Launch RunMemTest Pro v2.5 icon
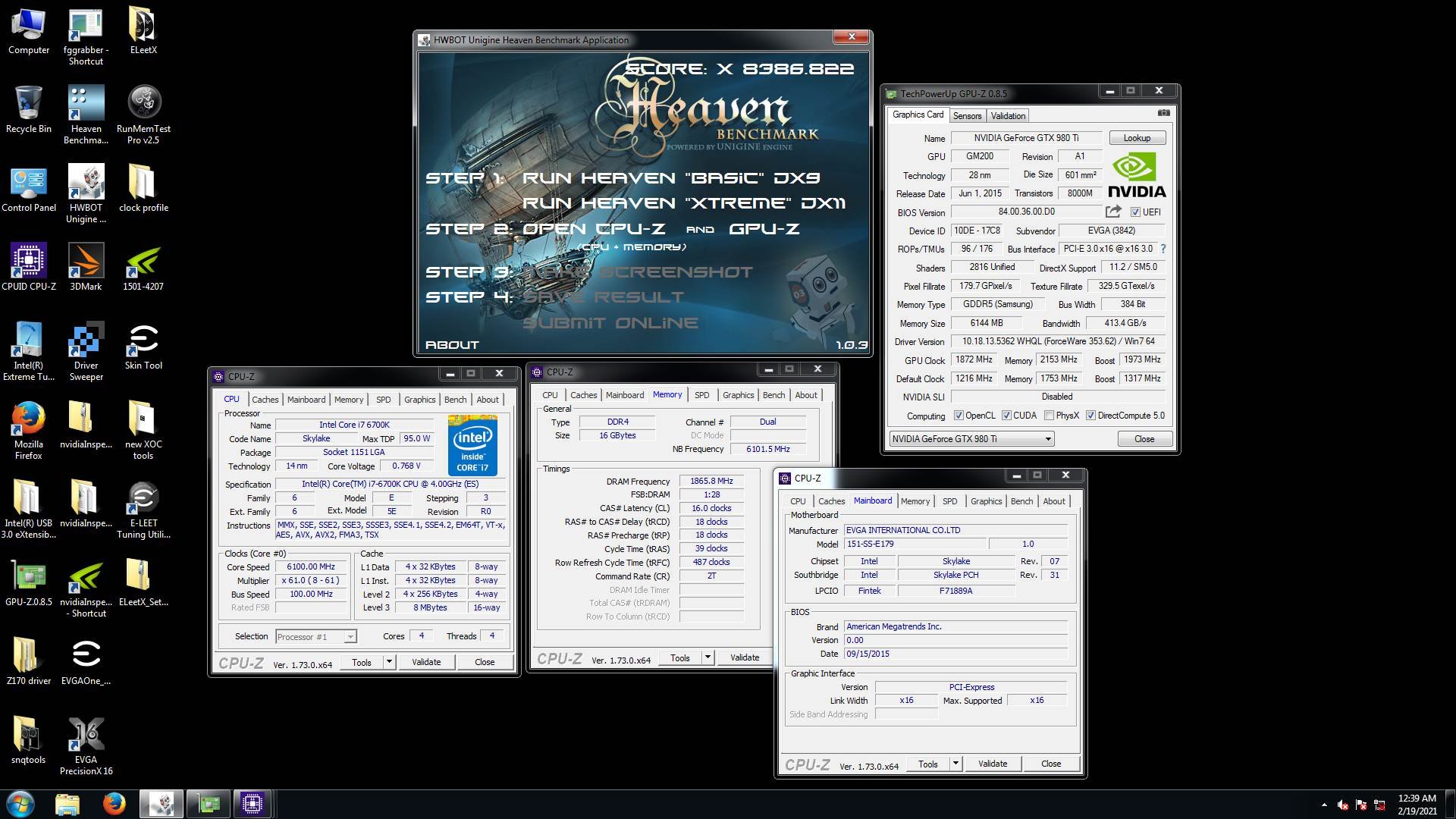Viewport: 1456px width, 819px height. (x=143, y=116)
